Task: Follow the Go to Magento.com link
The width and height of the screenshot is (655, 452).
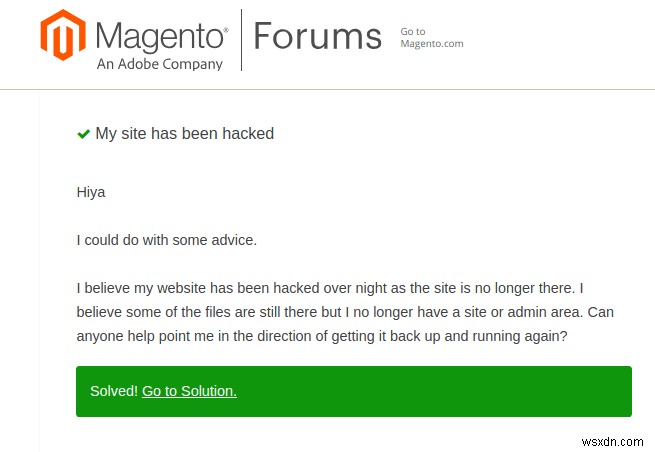Action: (x=431, y=38)
